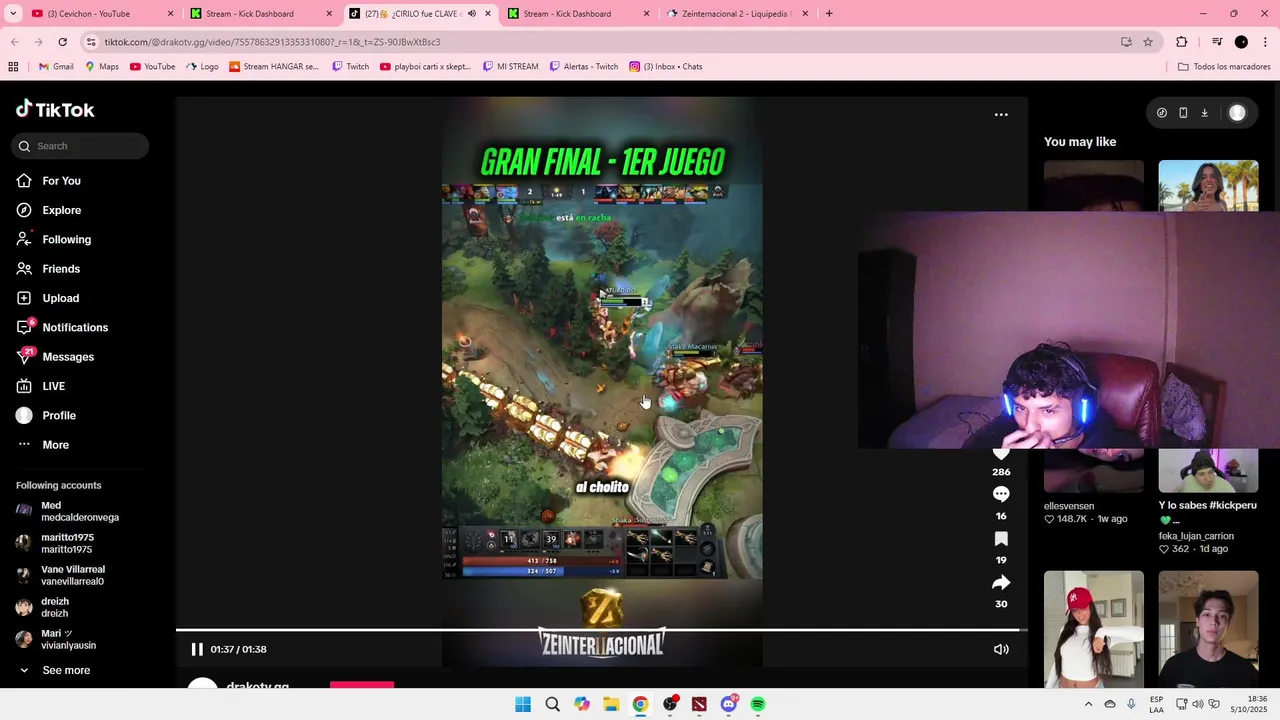
Task: Click the download desktop app icon
Action: (1204, 113)
